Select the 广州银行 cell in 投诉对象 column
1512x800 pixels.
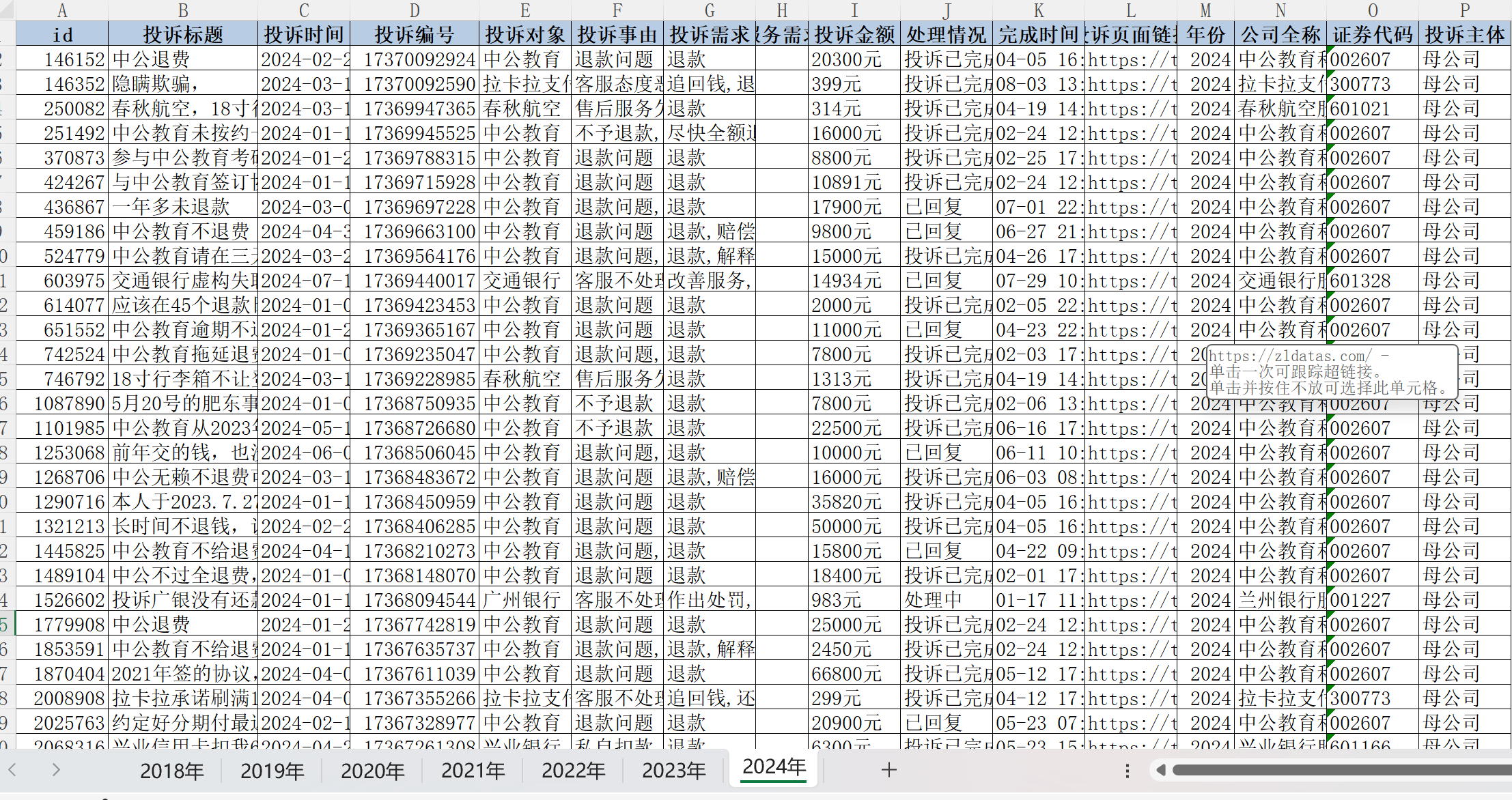coord(524,601)
